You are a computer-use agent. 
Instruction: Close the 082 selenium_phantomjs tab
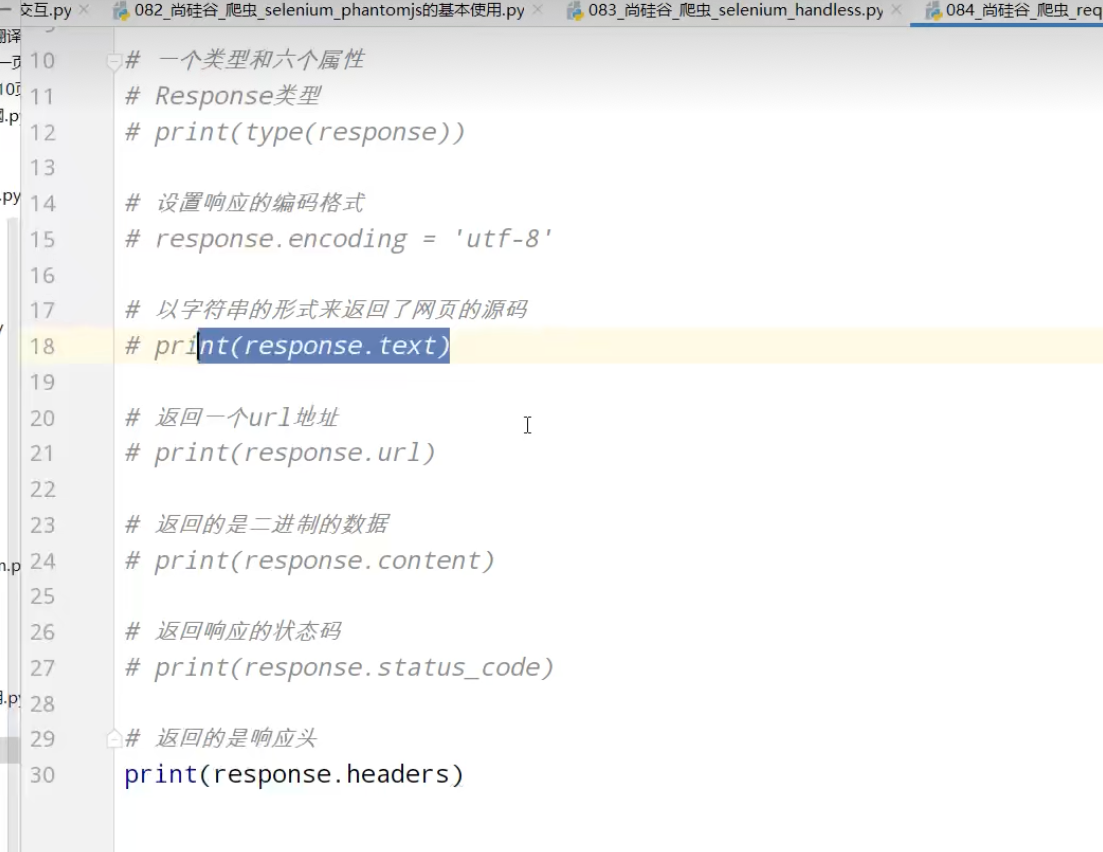[x=537, y=10]
